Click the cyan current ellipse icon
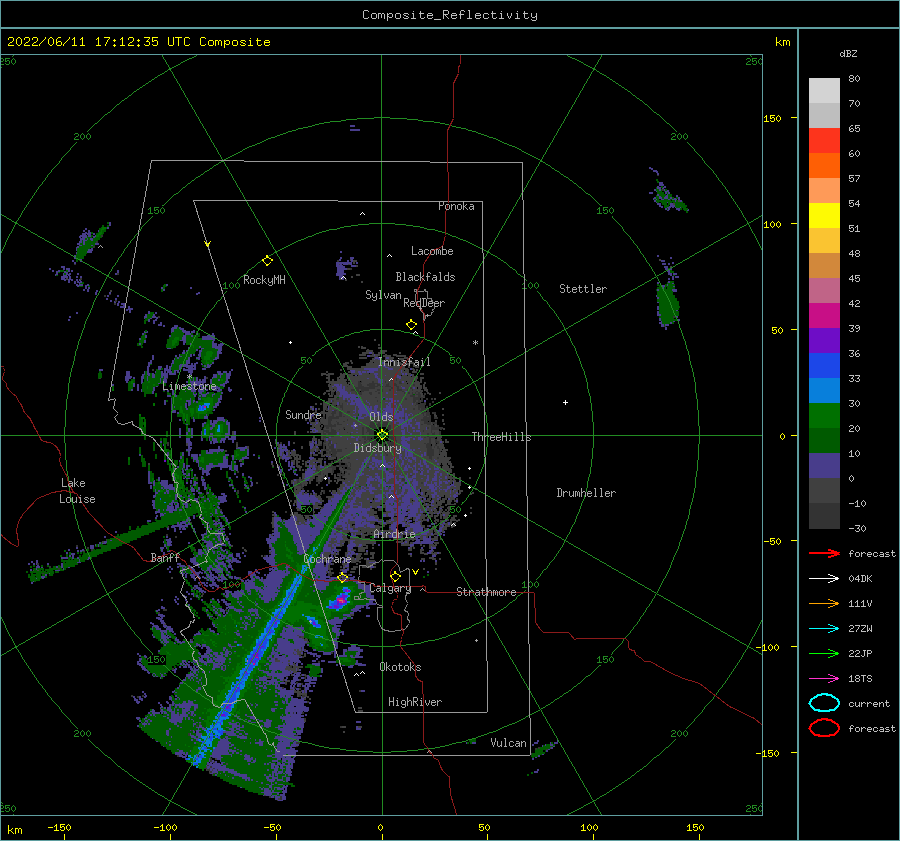The width and height of the screenshot is (900, 841). point(824,703)
